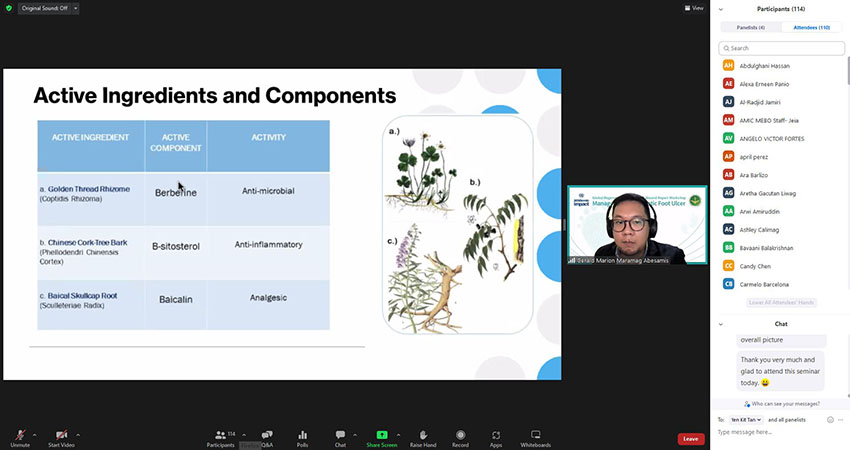Open the Apps icon in toolbar
Viewport: 850px width, 450px height.
[x=496, y=435]
